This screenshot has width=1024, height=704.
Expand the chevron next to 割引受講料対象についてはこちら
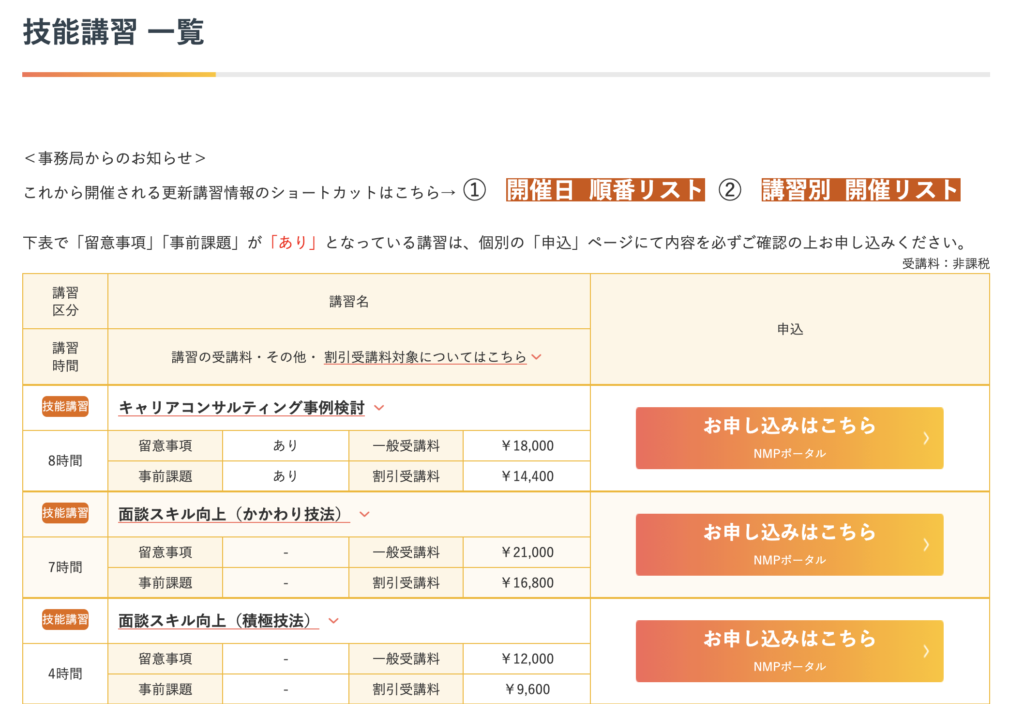point(537,357)
